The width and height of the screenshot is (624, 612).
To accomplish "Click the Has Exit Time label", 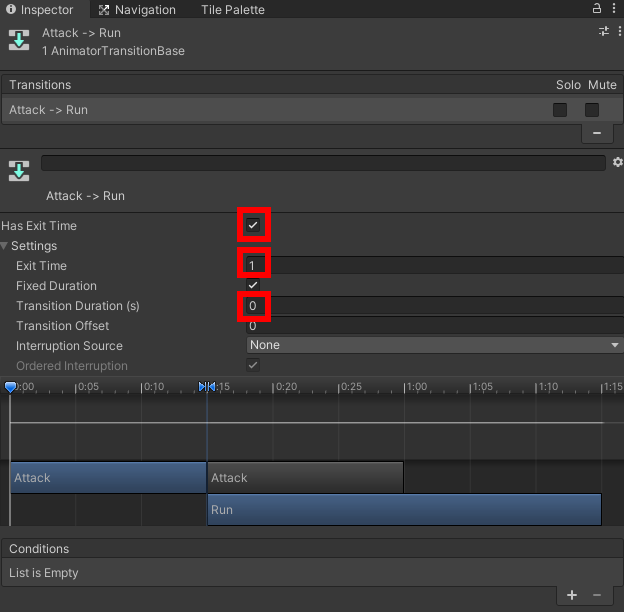I will tap(39, 226).
